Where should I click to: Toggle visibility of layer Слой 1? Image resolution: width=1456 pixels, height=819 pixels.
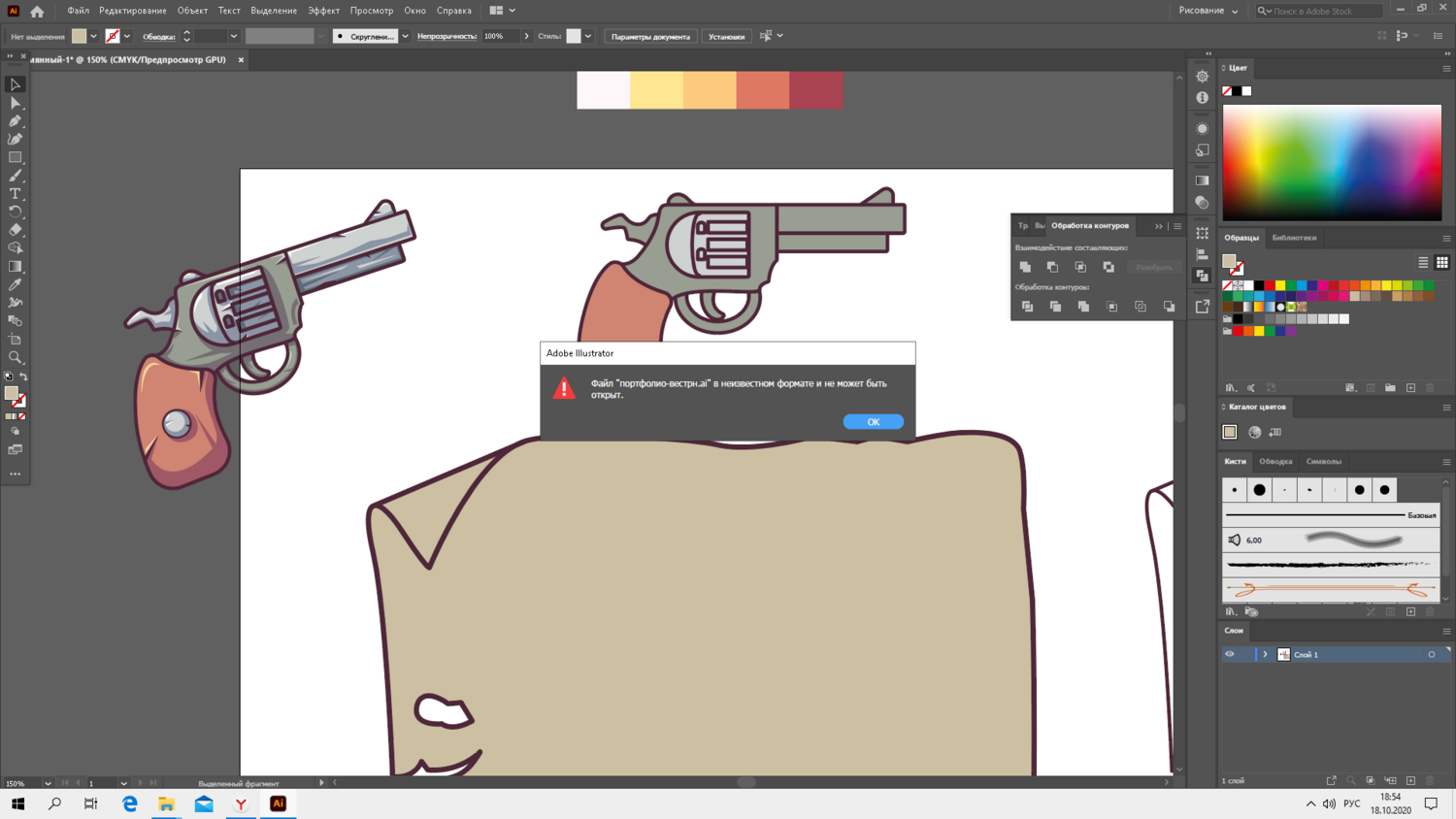point(1230,654)
